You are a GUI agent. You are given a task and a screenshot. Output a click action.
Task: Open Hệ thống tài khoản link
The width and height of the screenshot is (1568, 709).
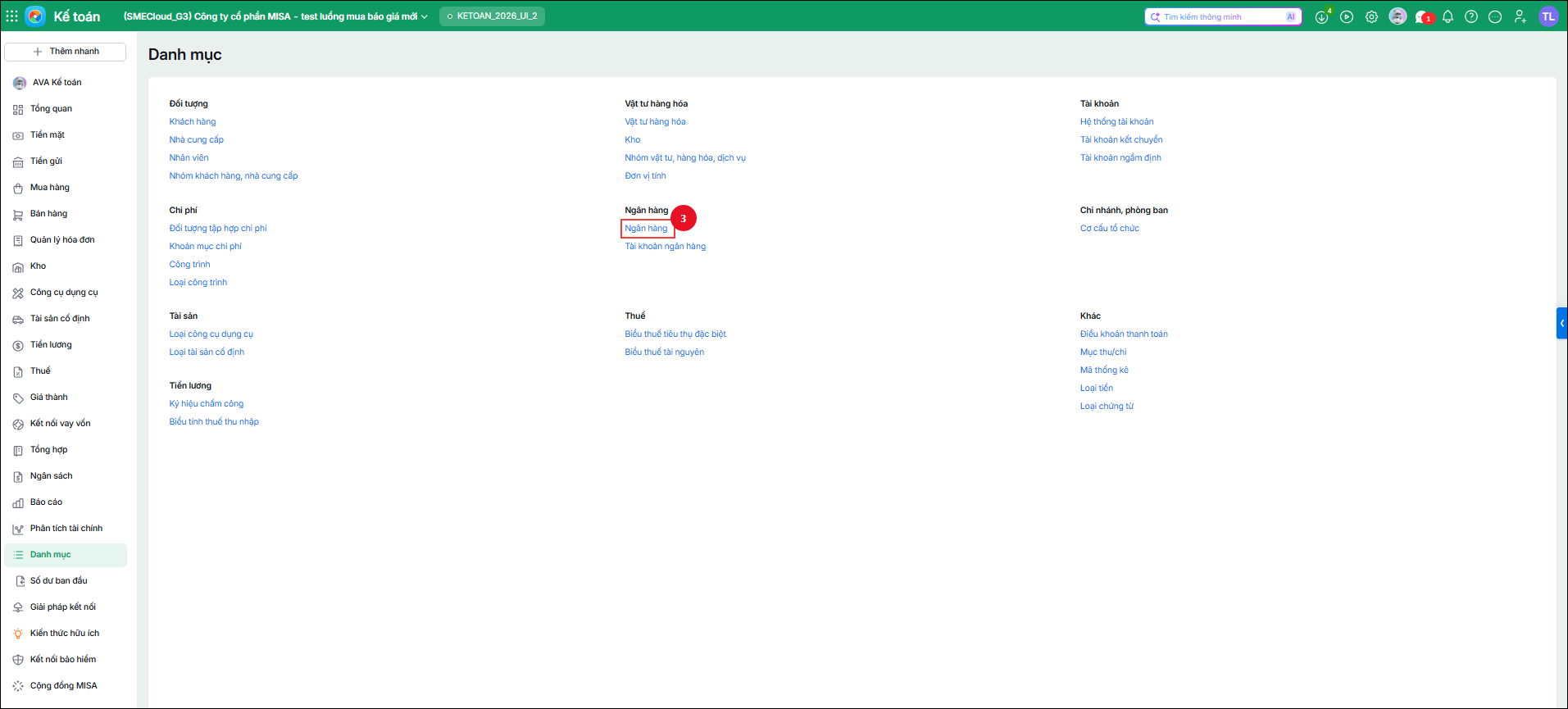(x=1116, y=122)
